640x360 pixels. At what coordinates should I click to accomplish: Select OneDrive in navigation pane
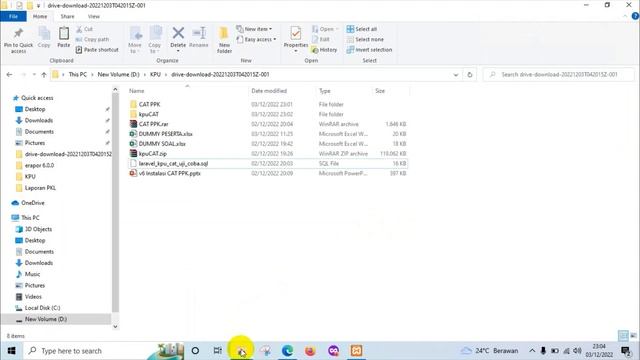33,203
